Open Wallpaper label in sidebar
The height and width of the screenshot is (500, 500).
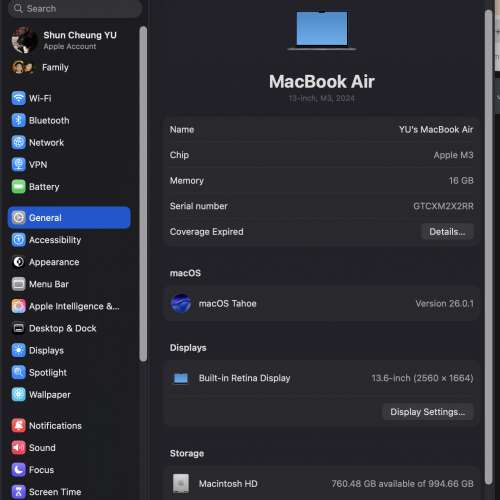[x=50, y=395]
